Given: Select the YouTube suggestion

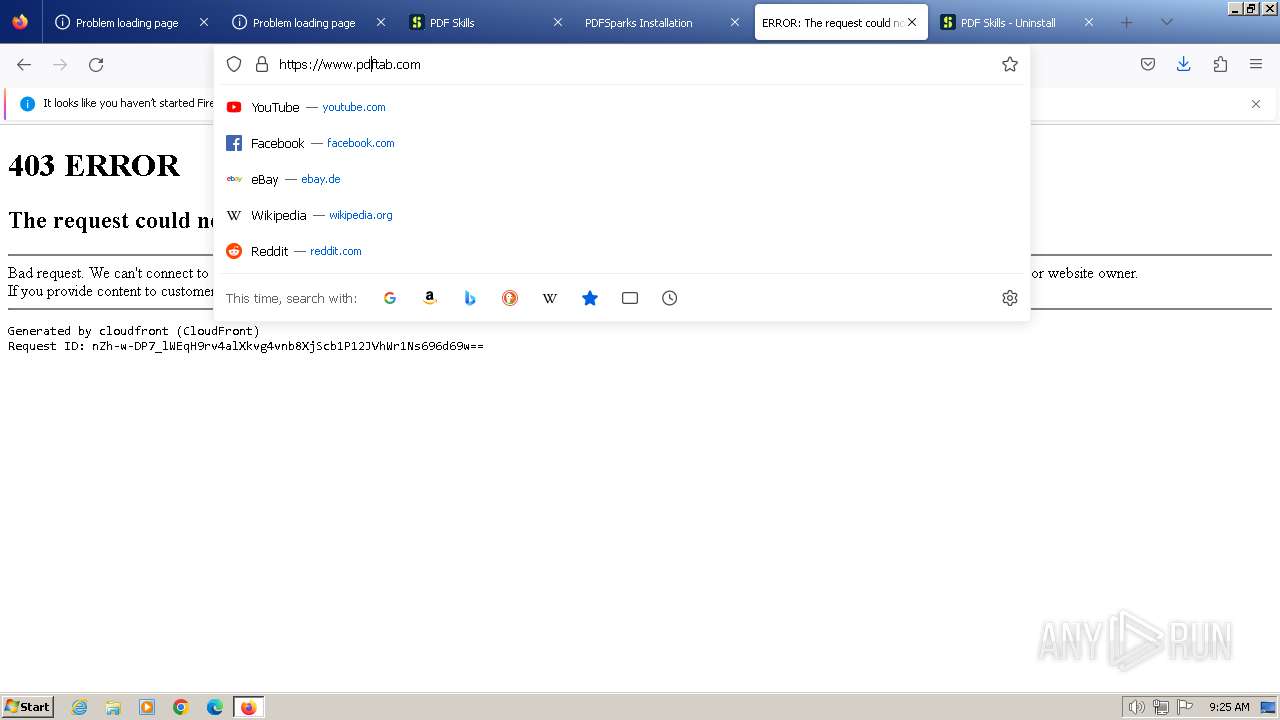Looking at the screenshot, I should pyautogui.click(x=622, y=107).
